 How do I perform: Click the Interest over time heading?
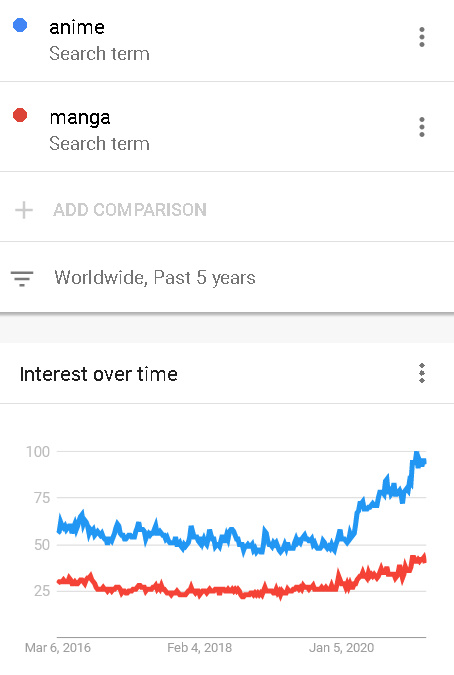99,374
